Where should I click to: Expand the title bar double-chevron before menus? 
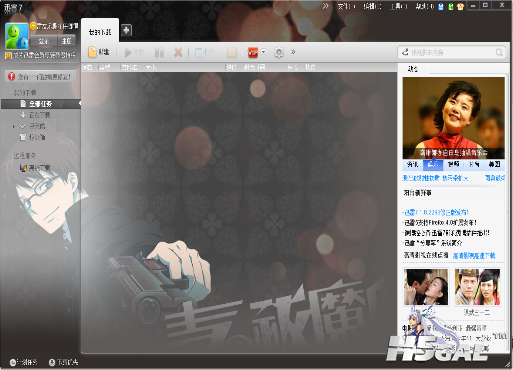[x=326, y=6]
